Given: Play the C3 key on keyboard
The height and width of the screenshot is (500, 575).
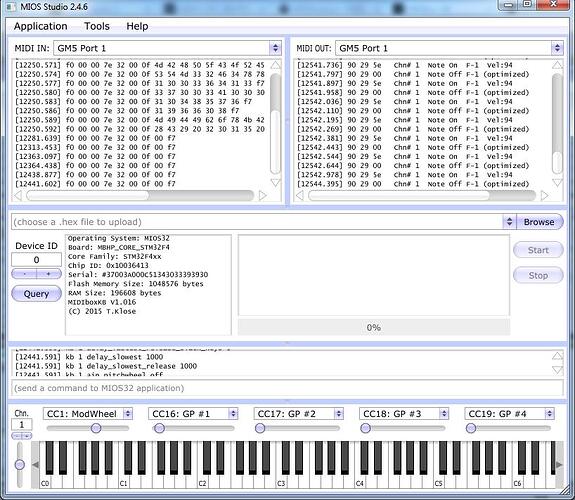Looking at the screenshot, I should click(x=281, y=482).
